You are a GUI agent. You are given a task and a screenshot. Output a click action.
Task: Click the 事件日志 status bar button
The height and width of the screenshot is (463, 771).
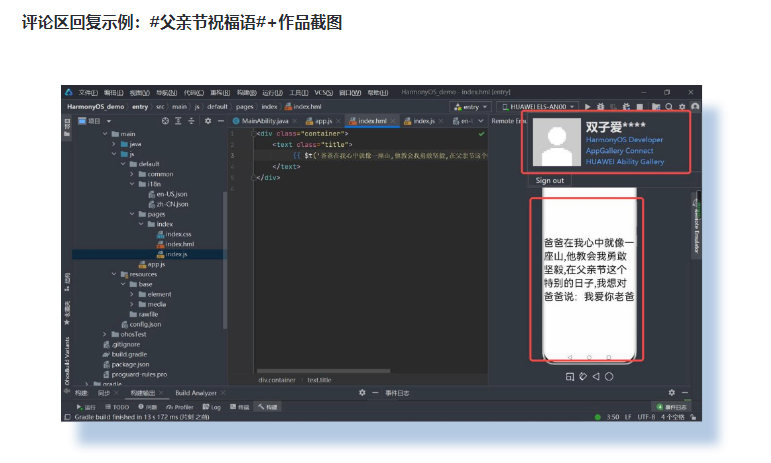[x=672, y=407]
